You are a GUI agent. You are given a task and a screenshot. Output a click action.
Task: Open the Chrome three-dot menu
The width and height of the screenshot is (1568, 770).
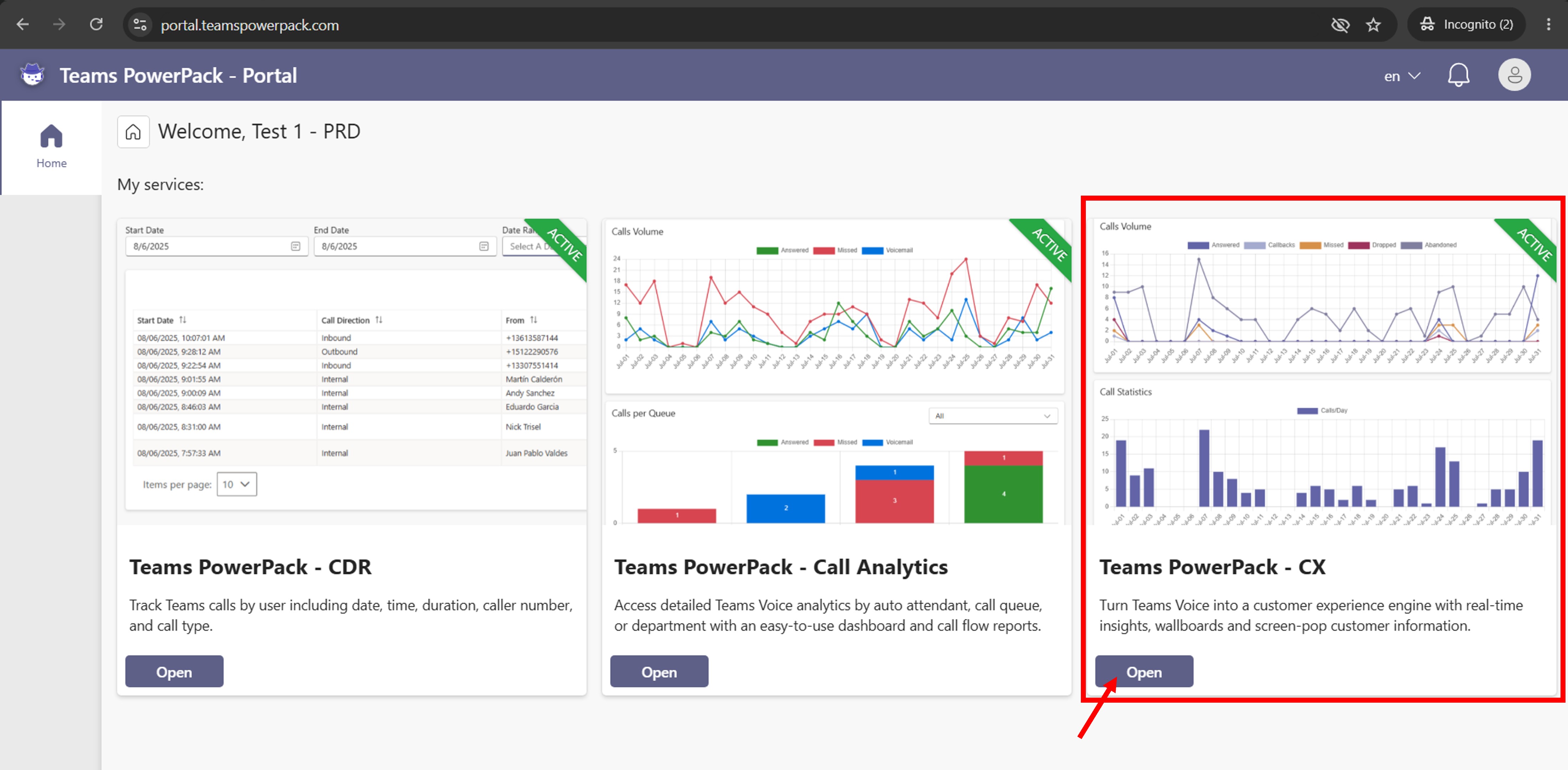[1548, 24]
